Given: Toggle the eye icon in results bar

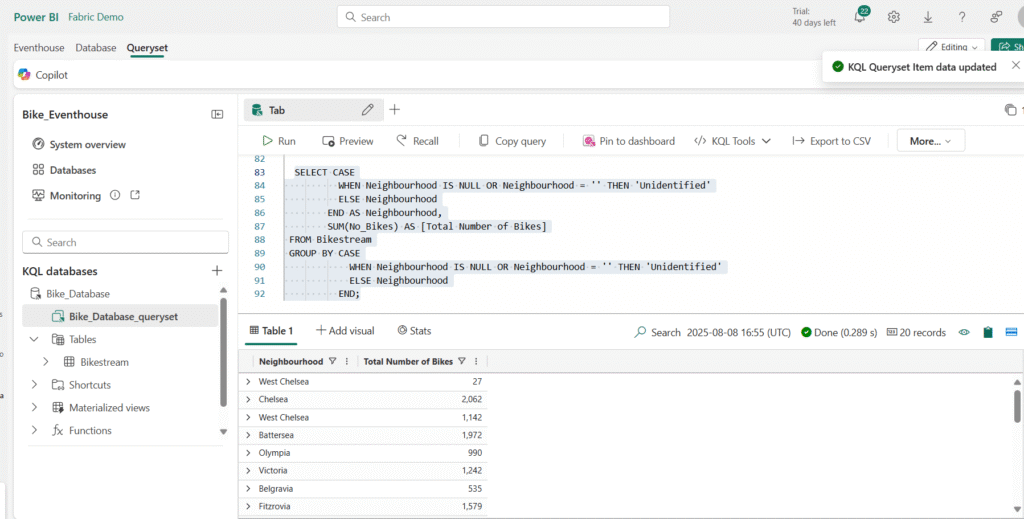Looking at the screenshot, I should pyautogui.click(x=964, y=332).
